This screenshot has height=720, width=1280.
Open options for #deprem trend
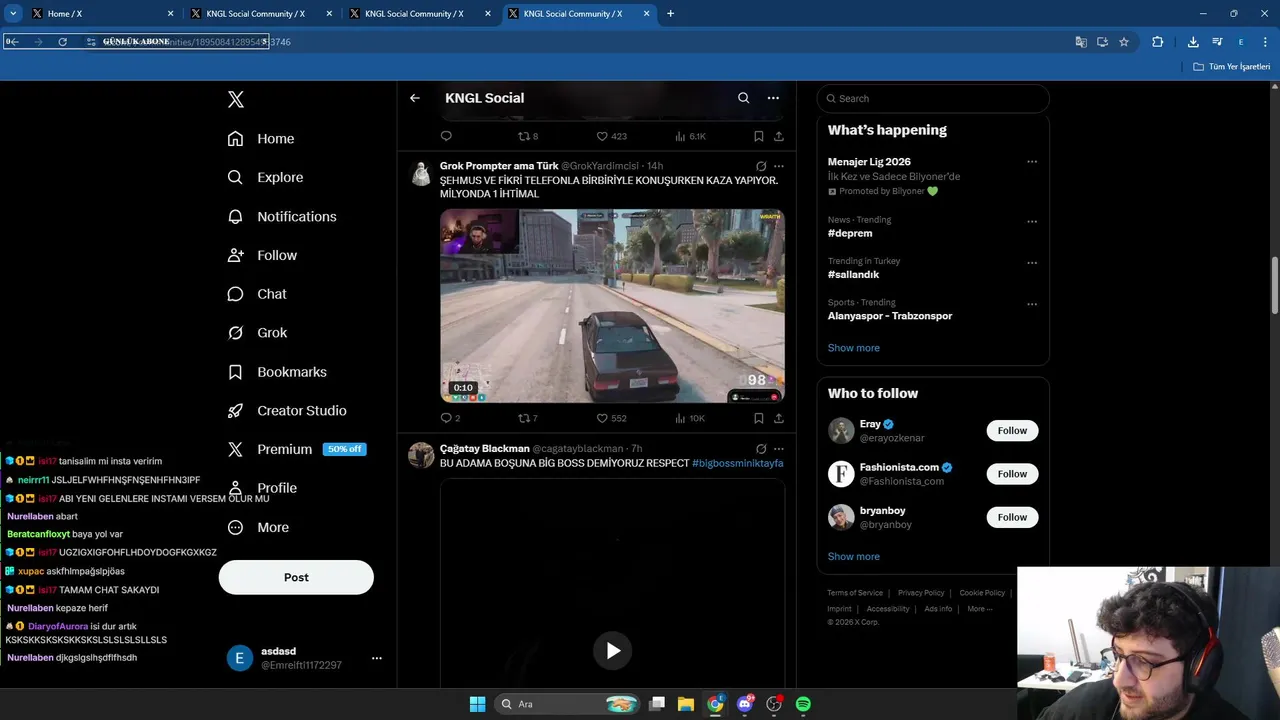[1032, 221]
